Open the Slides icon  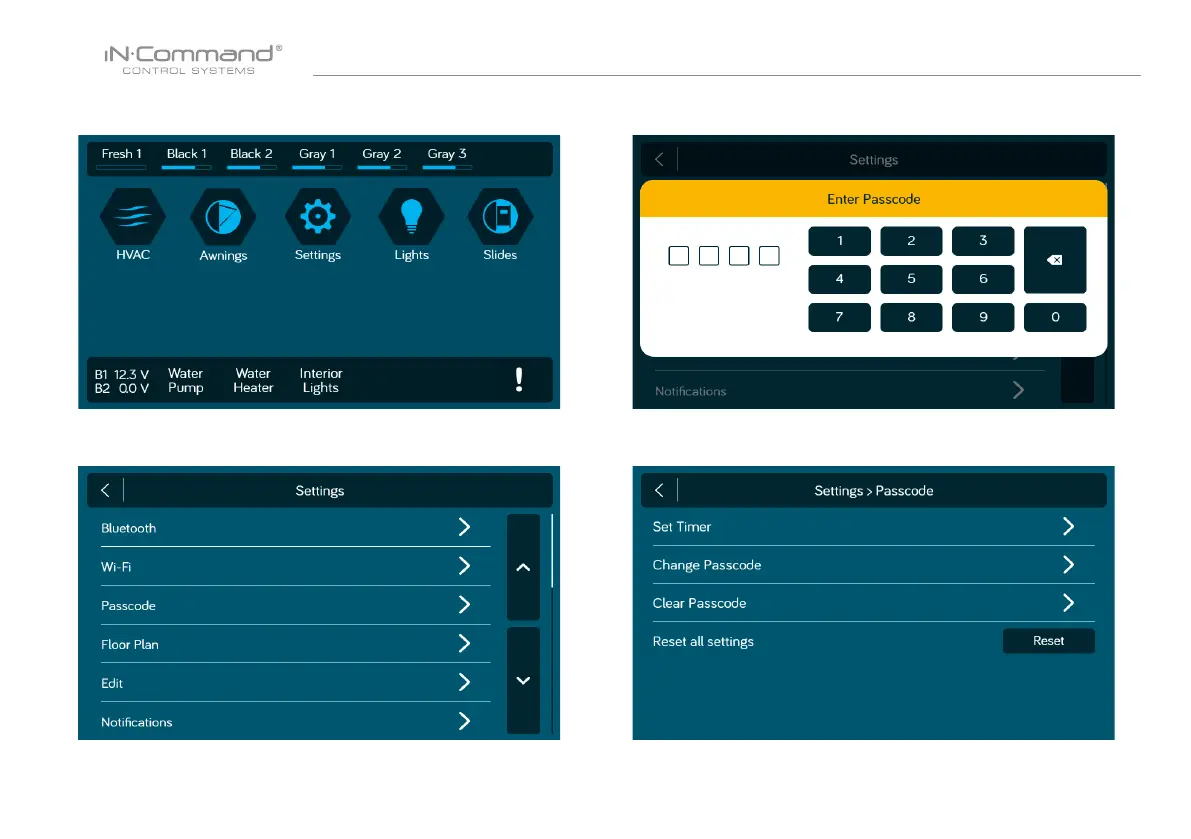(500, 217)
